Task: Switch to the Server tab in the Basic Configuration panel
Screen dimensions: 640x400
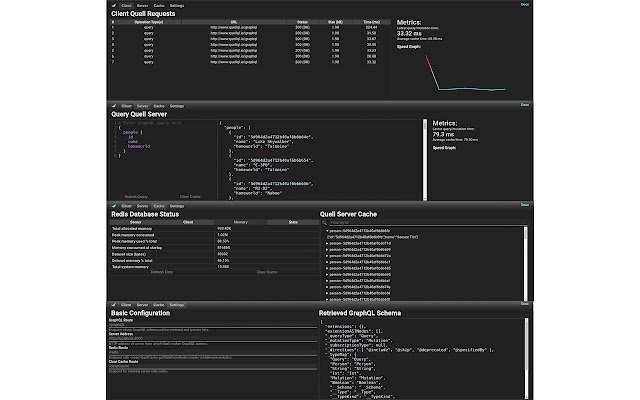Action: (x=142, y=305)
